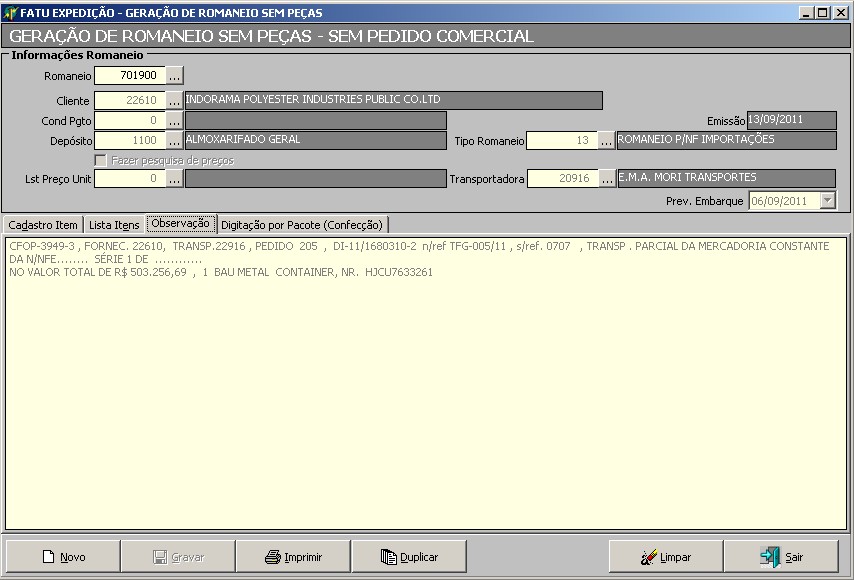Click into the Romaneio number field
Screen dimensions: 854x580
tap(128, 75)
